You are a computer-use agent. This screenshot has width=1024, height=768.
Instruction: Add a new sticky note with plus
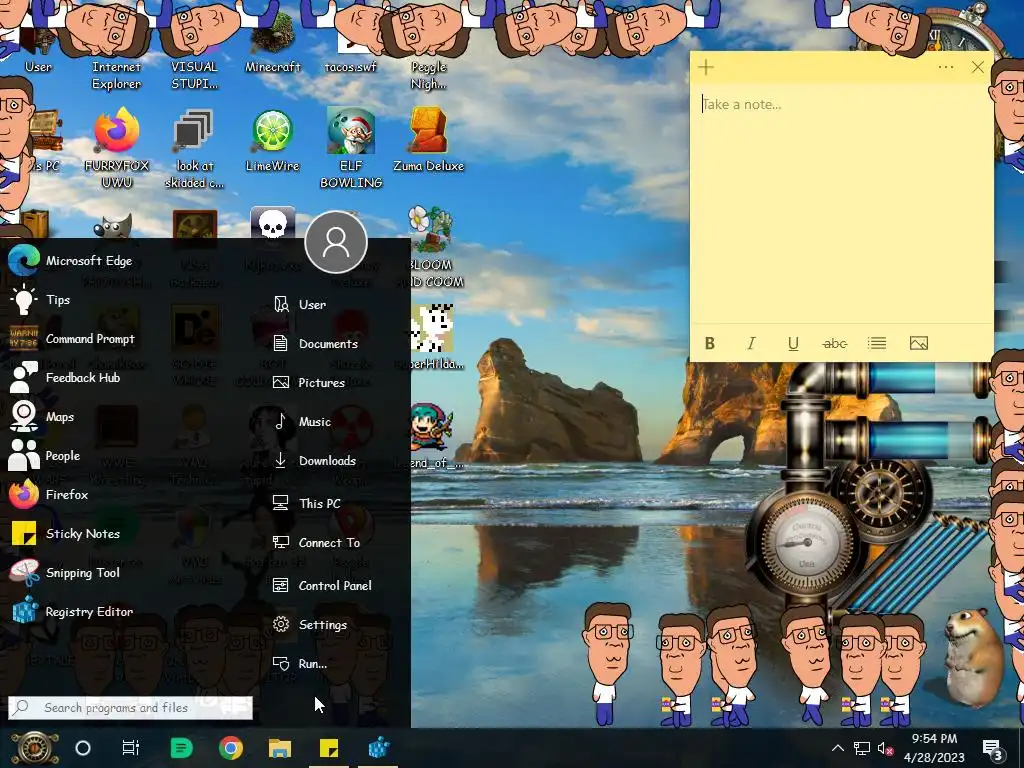click(706, 67)
